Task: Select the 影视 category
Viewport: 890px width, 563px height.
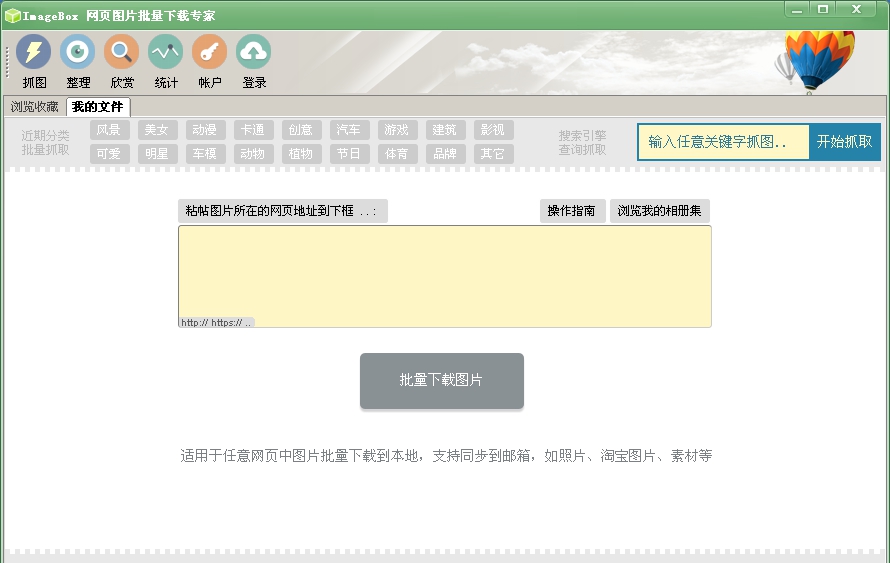Action: coord(493,130)
